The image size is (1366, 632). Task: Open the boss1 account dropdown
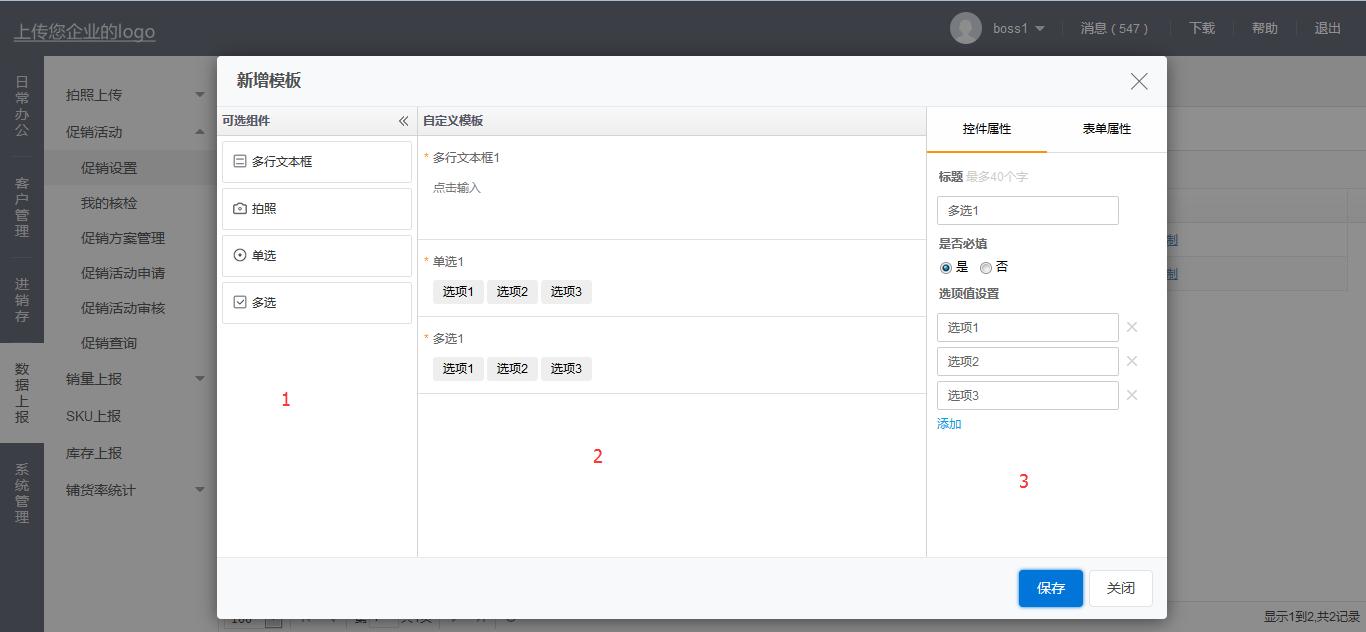point(1040,29)
